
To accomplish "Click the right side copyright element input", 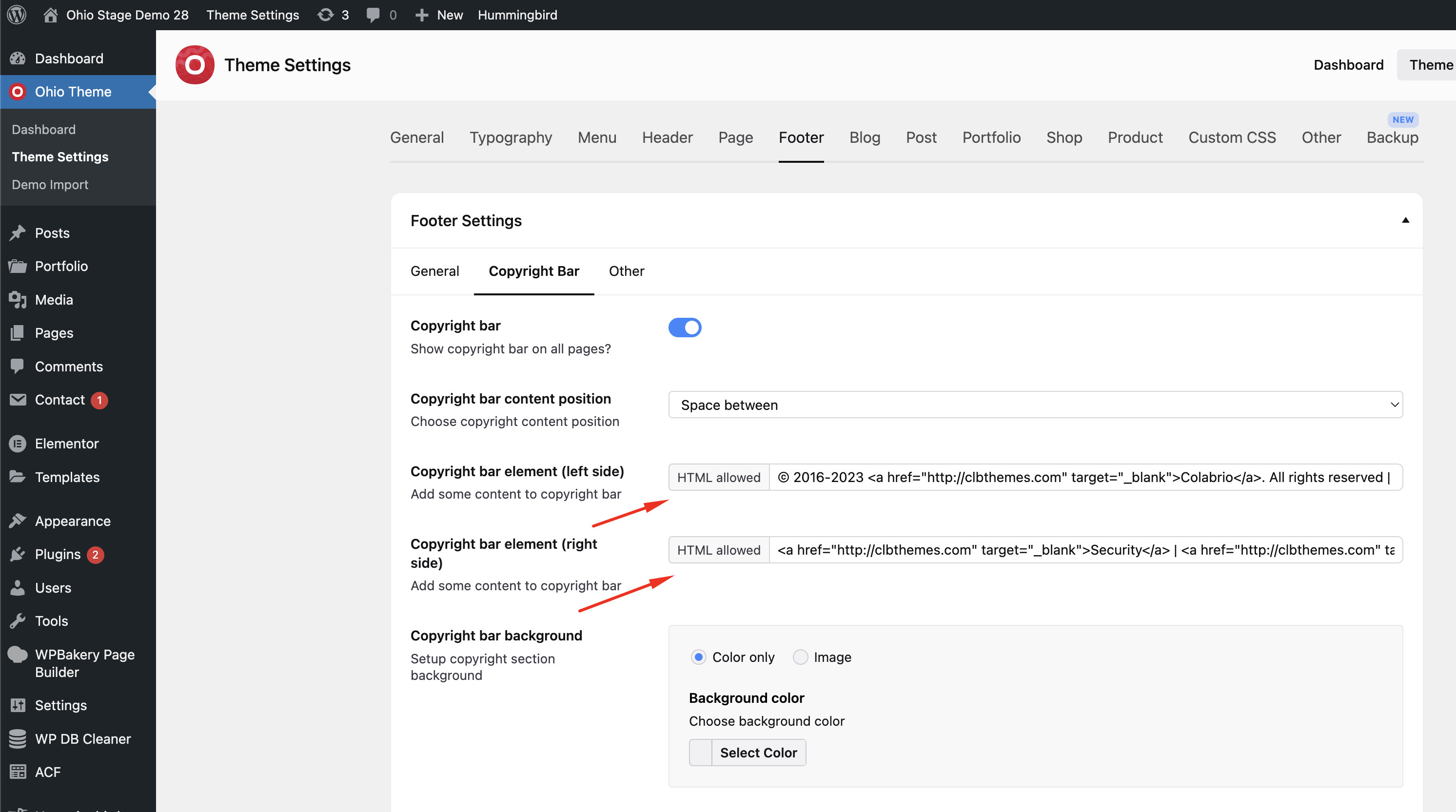I will [x=1085, y=550].
